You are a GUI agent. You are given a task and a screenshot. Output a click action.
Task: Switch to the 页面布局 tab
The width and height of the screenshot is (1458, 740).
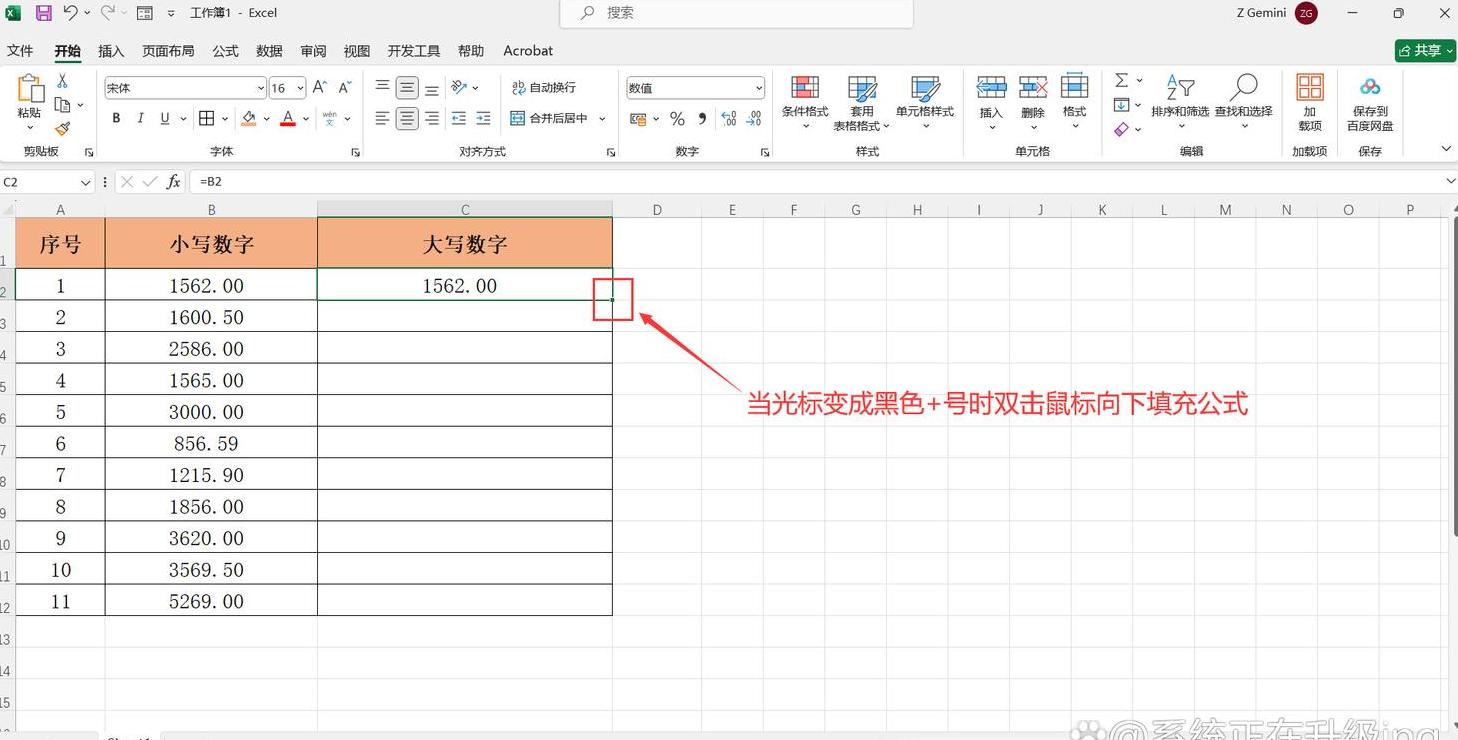pyautogui.click(x=168, y=50)
